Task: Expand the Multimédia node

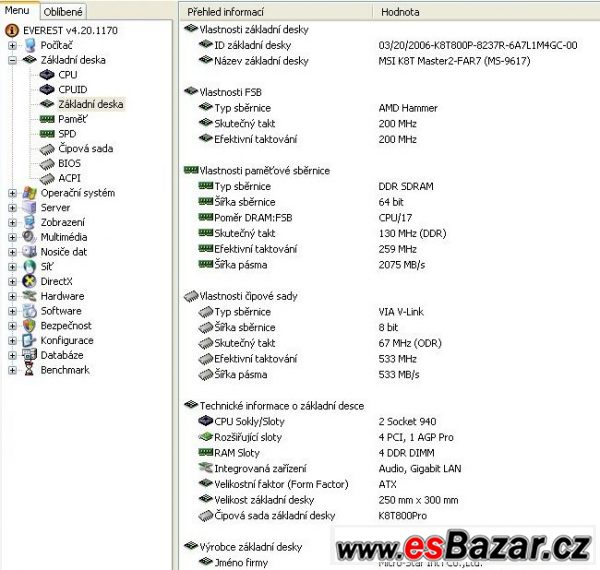Action: (x=12, y=237)
